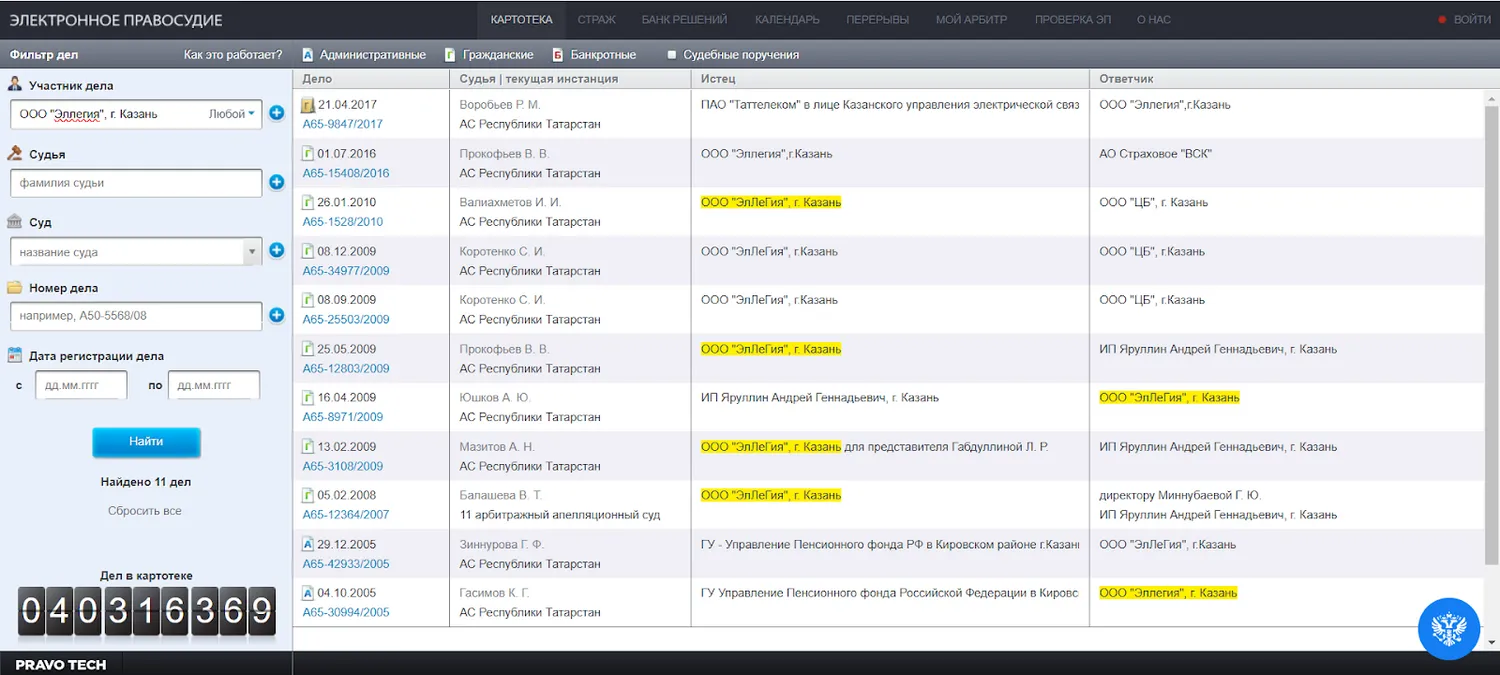This screenshot has width=1500, height=675.
Task: Toggle the Административные case filter
Action: pyautogui.click(x=364, y=55)
